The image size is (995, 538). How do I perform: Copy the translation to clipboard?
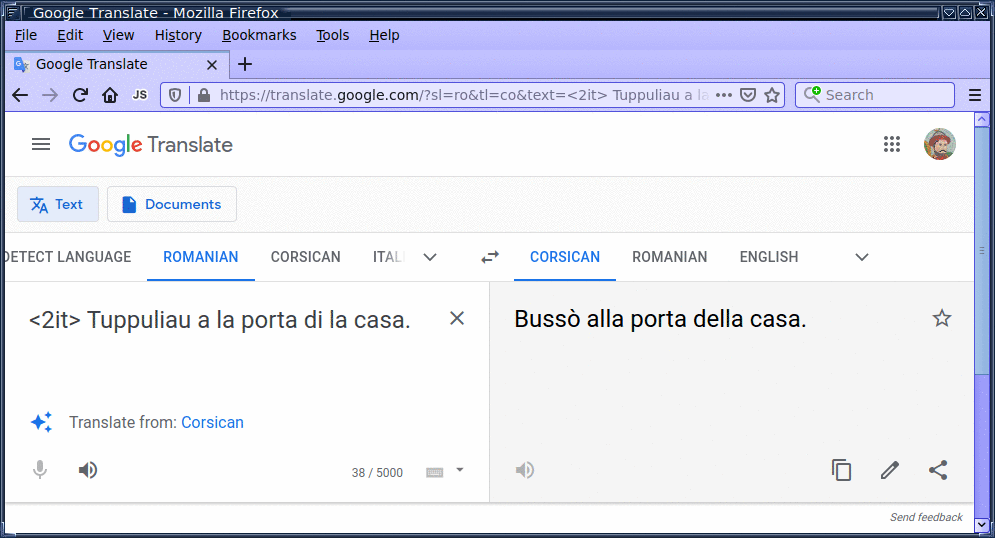(x=841, y=470)
